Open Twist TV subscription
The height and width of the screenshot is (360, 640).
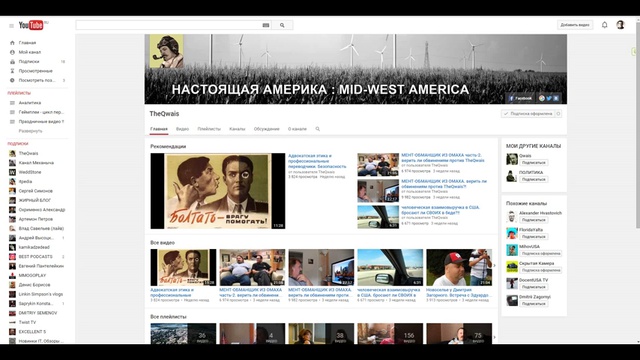pyautogui.click(x=27, y=322)
